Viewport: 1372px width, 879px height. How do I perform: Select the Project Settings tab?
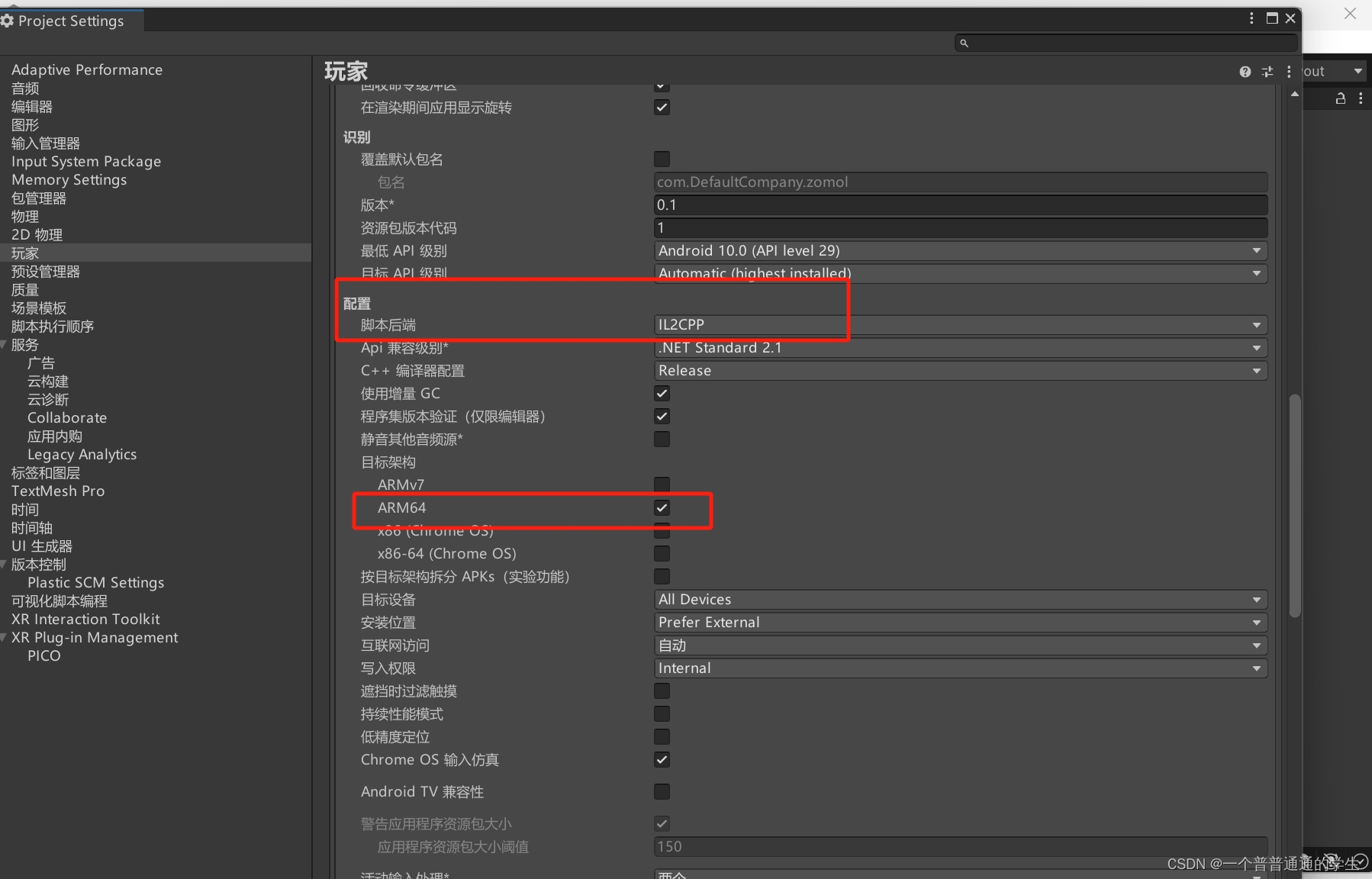coord(70,21)
